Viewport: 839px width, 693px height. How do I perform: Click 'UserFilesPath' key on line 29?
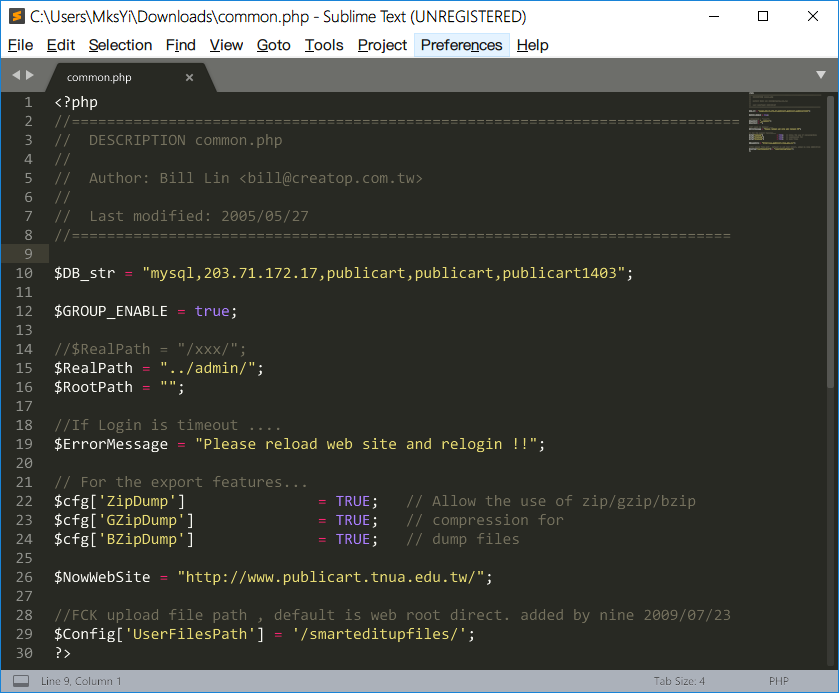(x=190, y=634)
